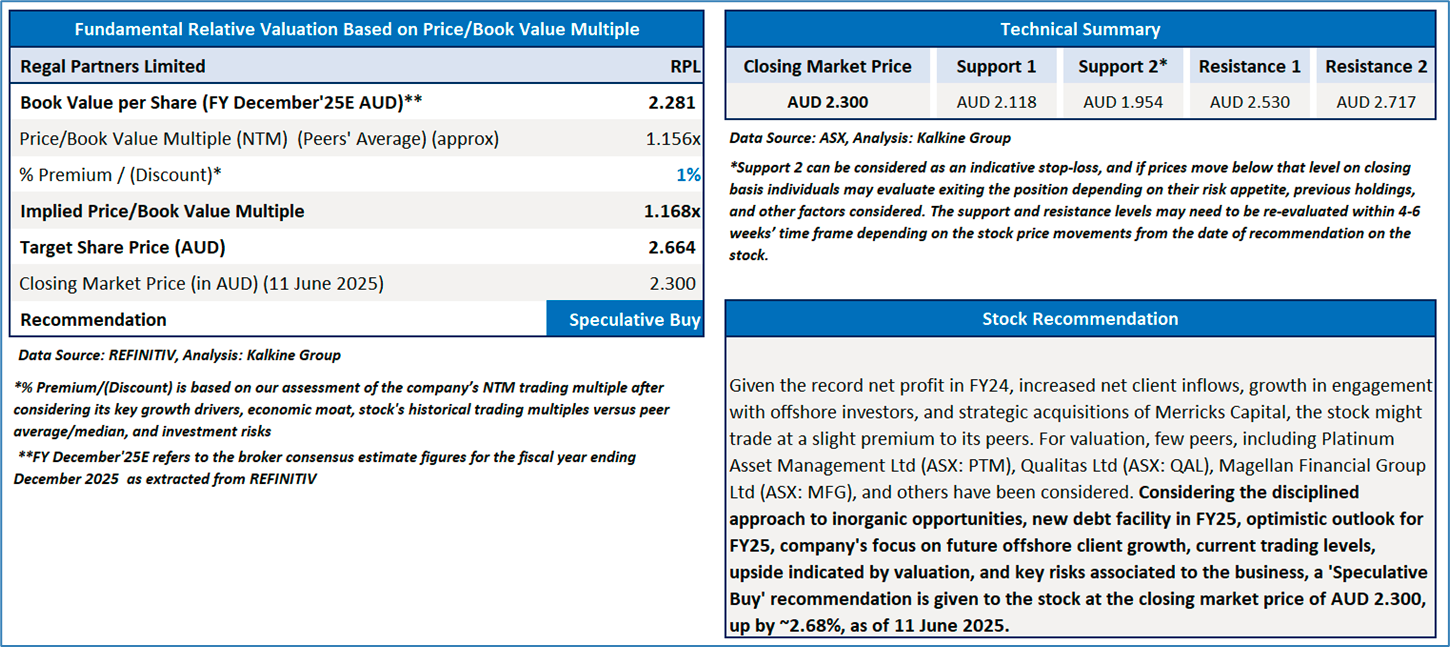Click the Support 2* column header

[x=1122, y=67]
